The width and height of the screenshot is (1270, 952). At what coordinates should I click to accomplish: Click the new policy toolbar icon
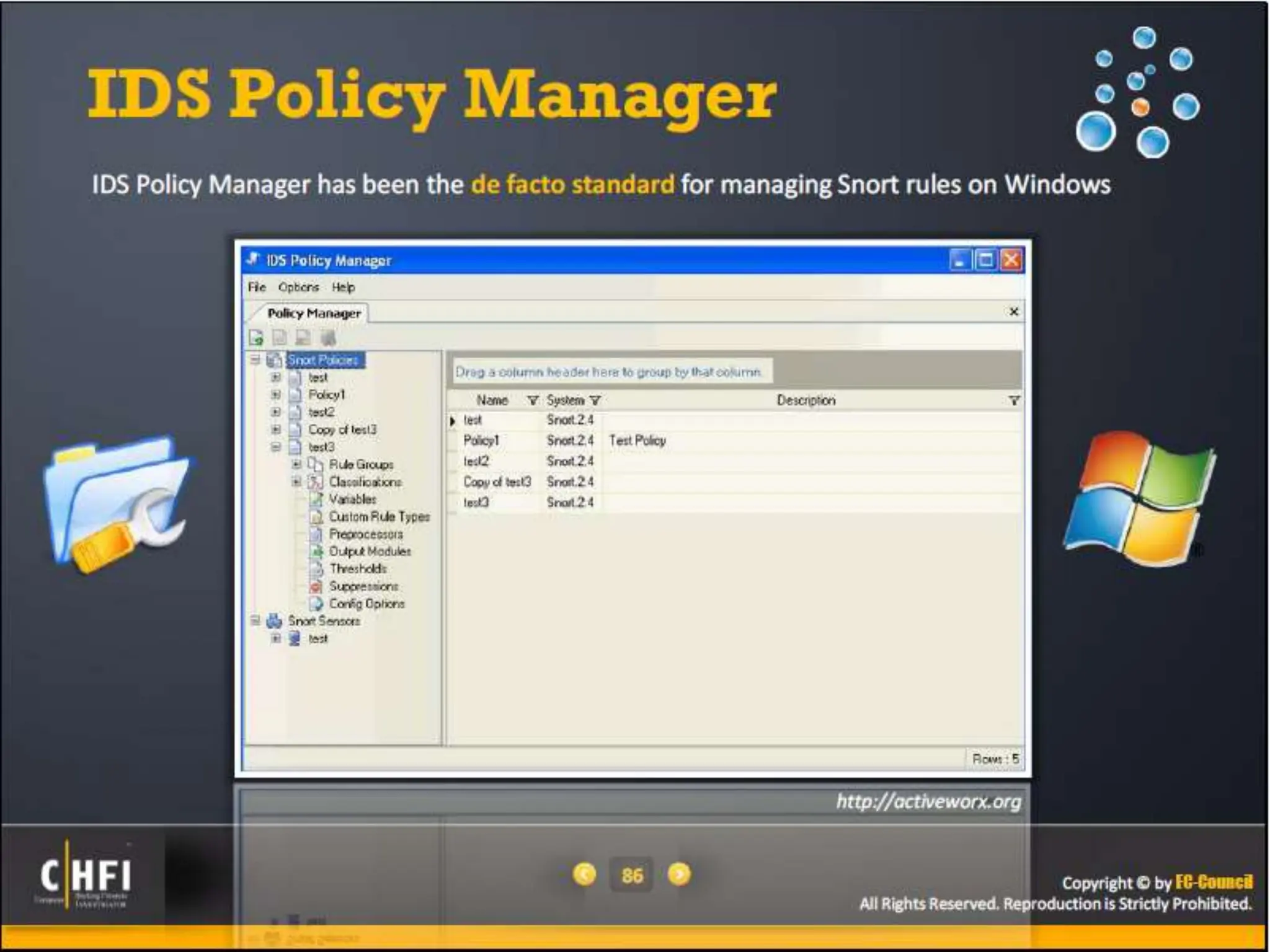click(x=255, y=338)
